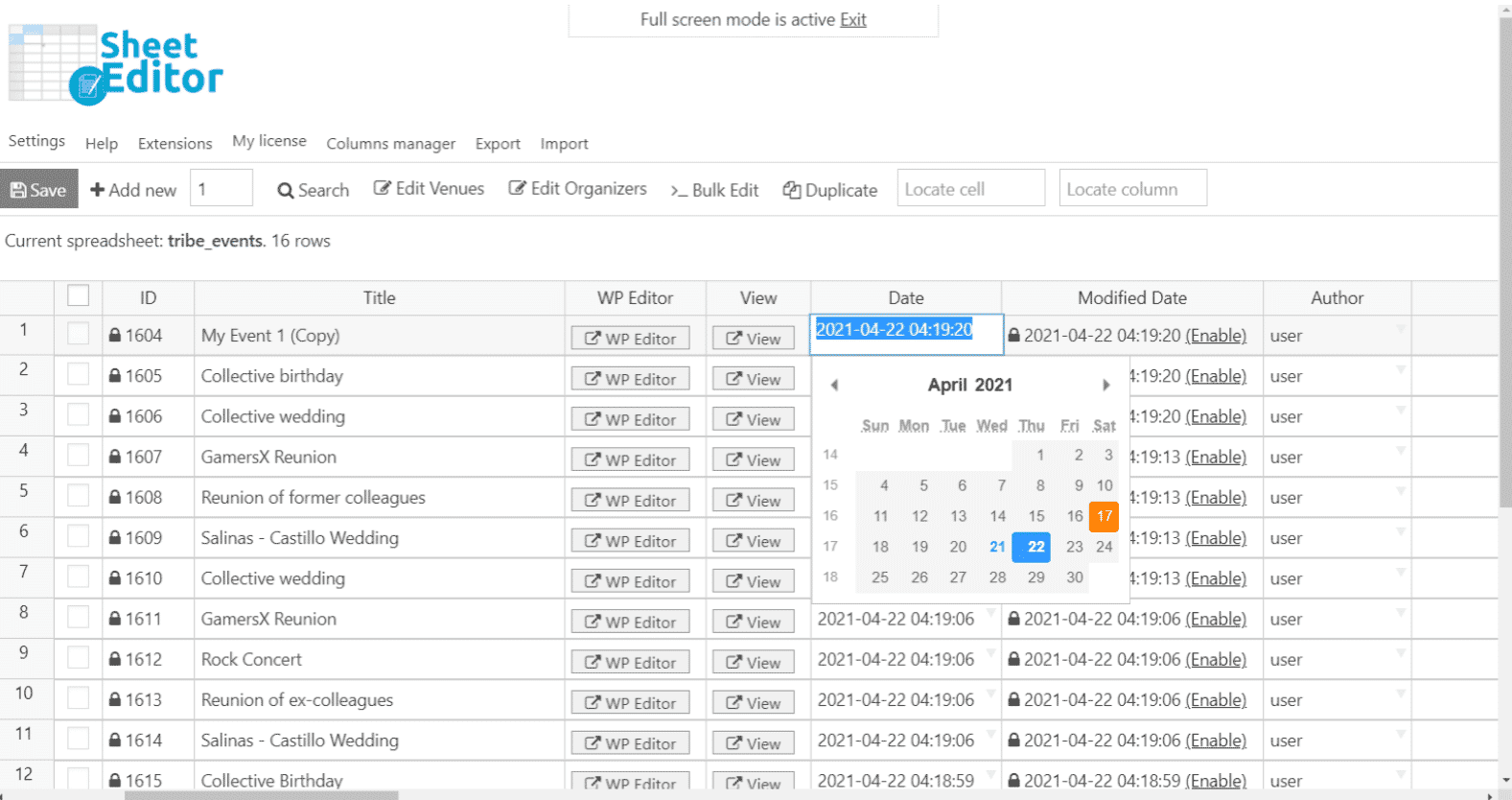The width and height of the screenshot is (1512, 800).
Task: Open the Extensions menu
Action: [x=175, y=144]
